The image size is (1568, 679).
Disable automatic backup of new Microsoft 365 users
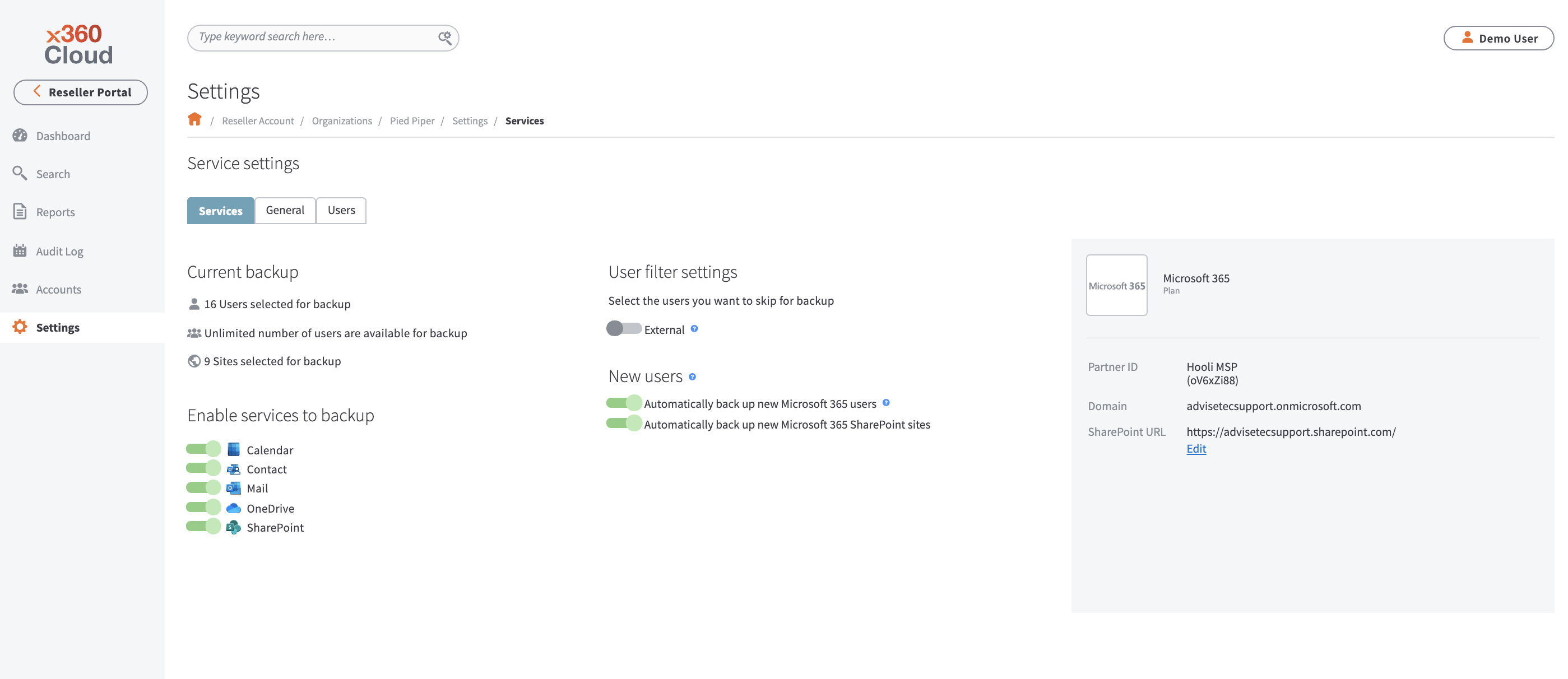click(623, 402)
